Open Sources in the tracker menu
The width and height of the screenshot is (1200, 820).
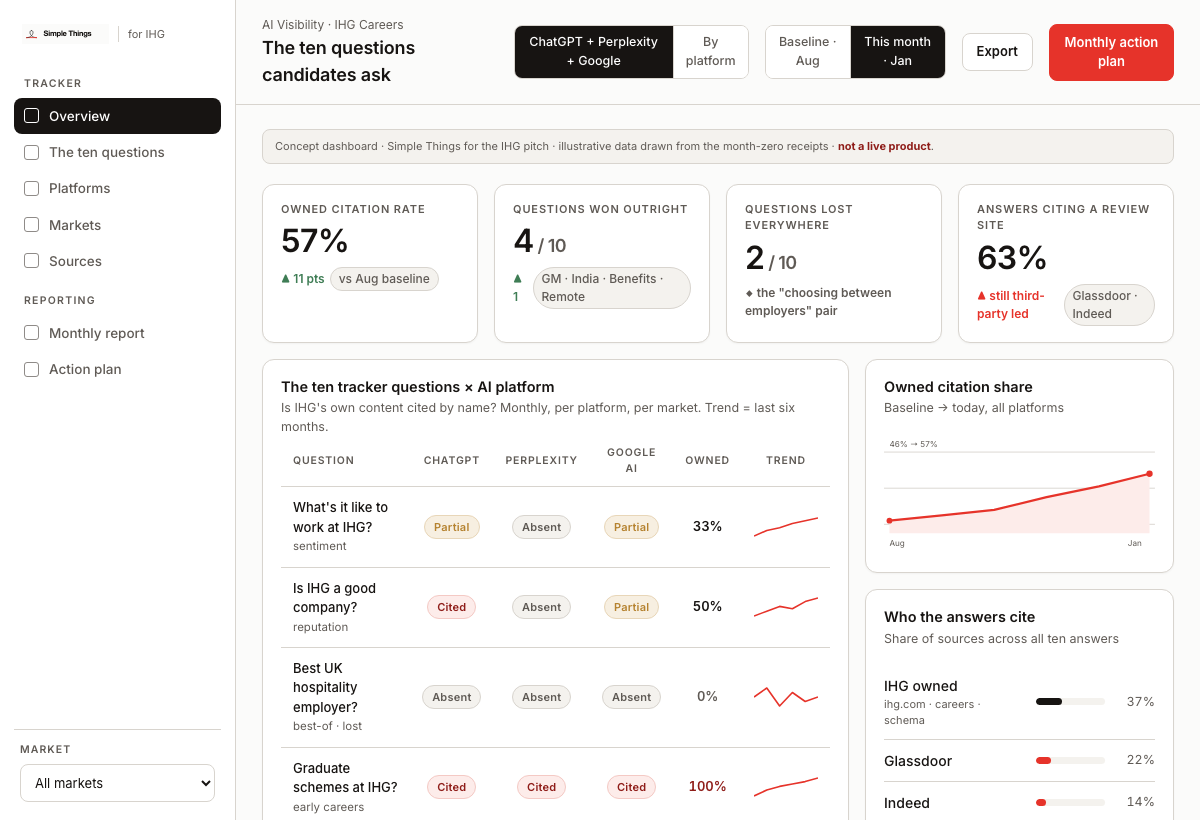(117, 261)
